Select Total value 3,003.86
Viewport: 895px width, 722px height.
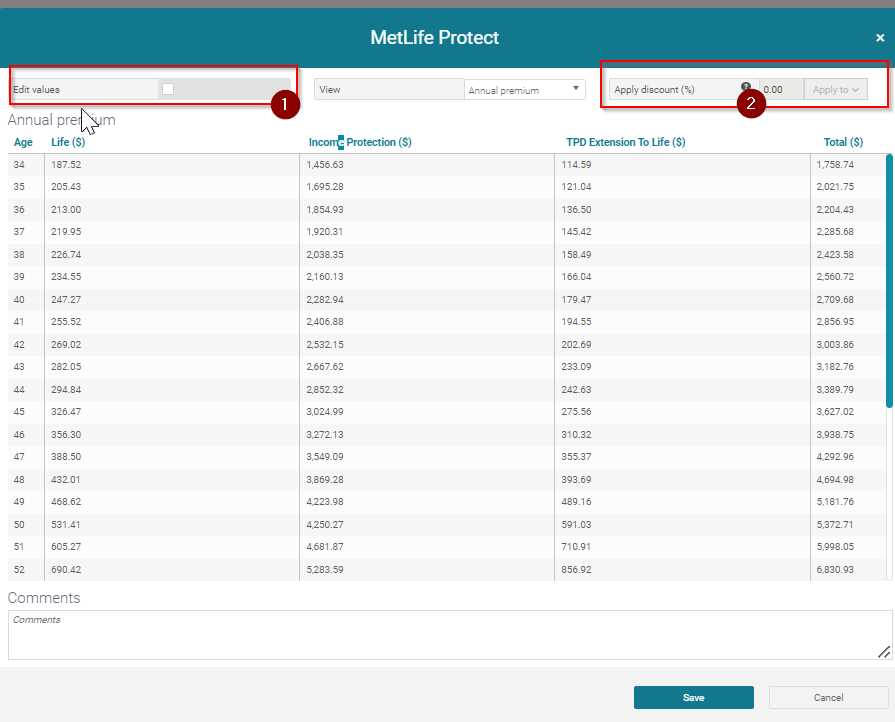pos(835,345)
